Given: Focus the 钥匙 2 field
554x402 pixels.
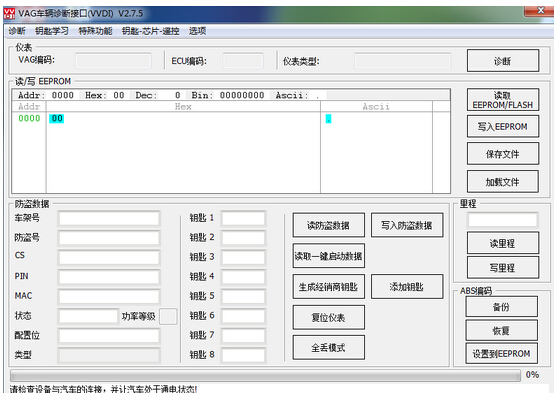Looking at the screenshot, I should tap(243, 238).
